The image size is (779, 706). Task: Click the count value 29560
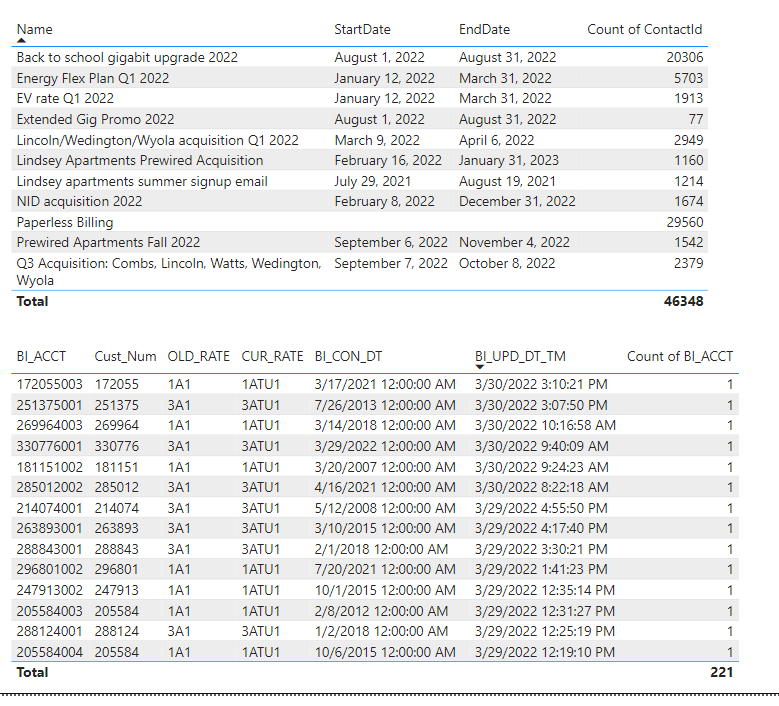pos(685,222)
